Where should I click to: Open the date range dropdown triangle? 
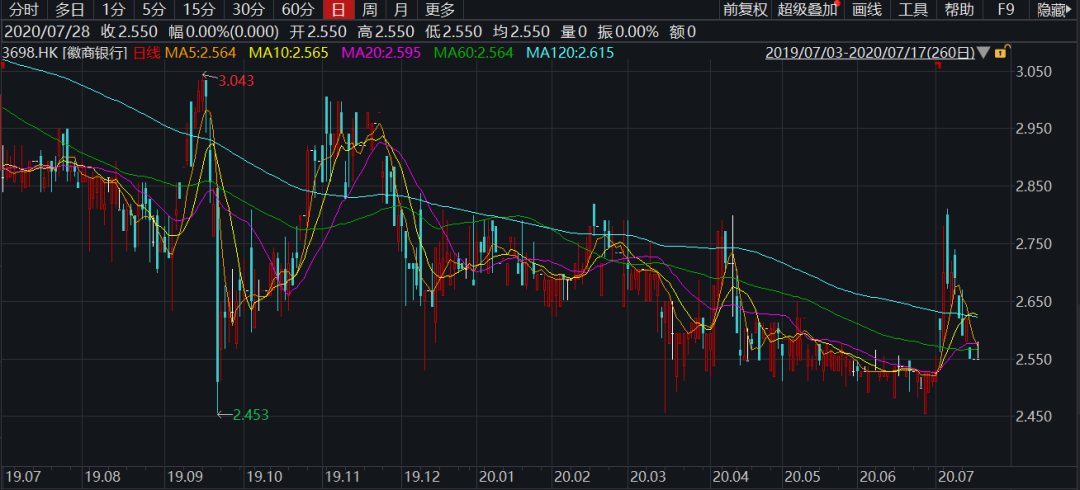(985, 52)
